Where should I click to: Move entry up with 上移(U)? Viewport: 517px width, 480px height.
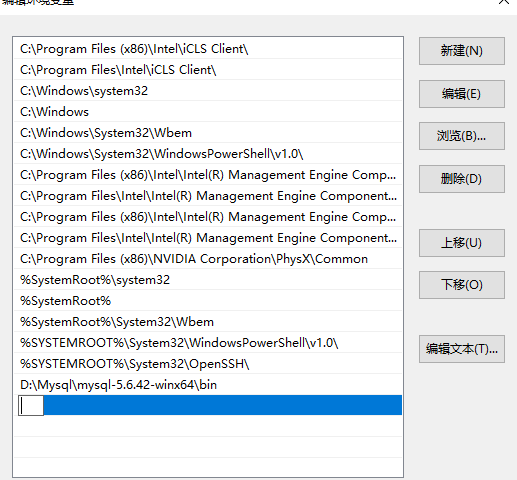pyautogui.click(x=462, y=243)
